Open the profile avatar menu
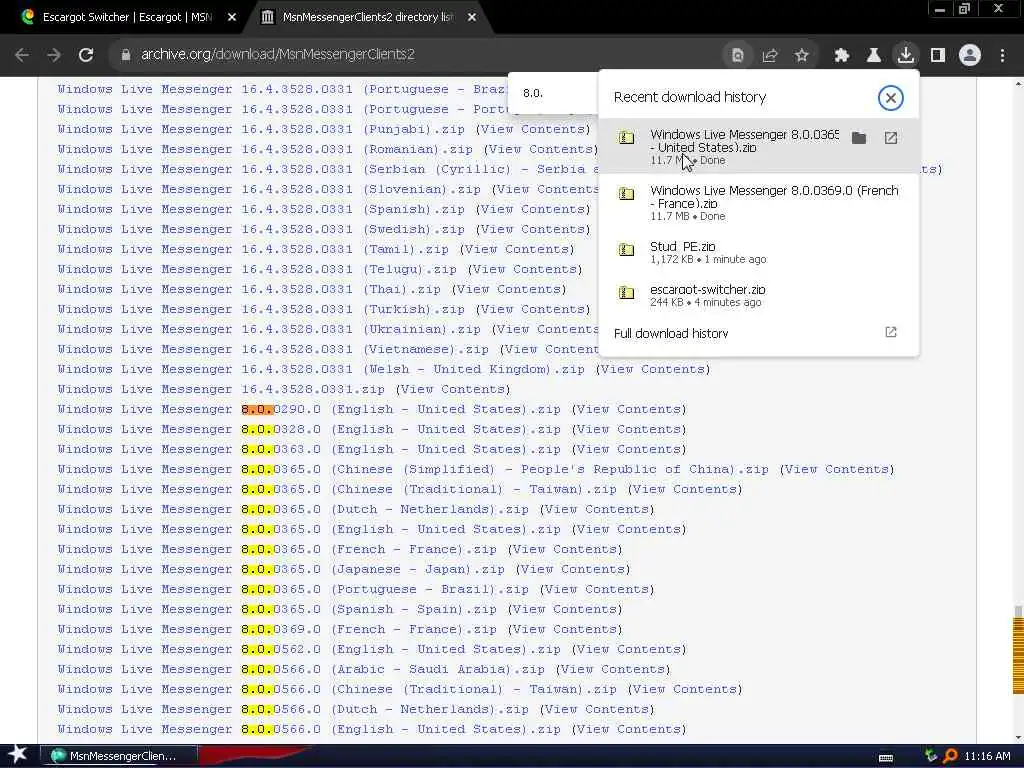The width and height of the screenshot is (1024, 768). tap(970, 56)
